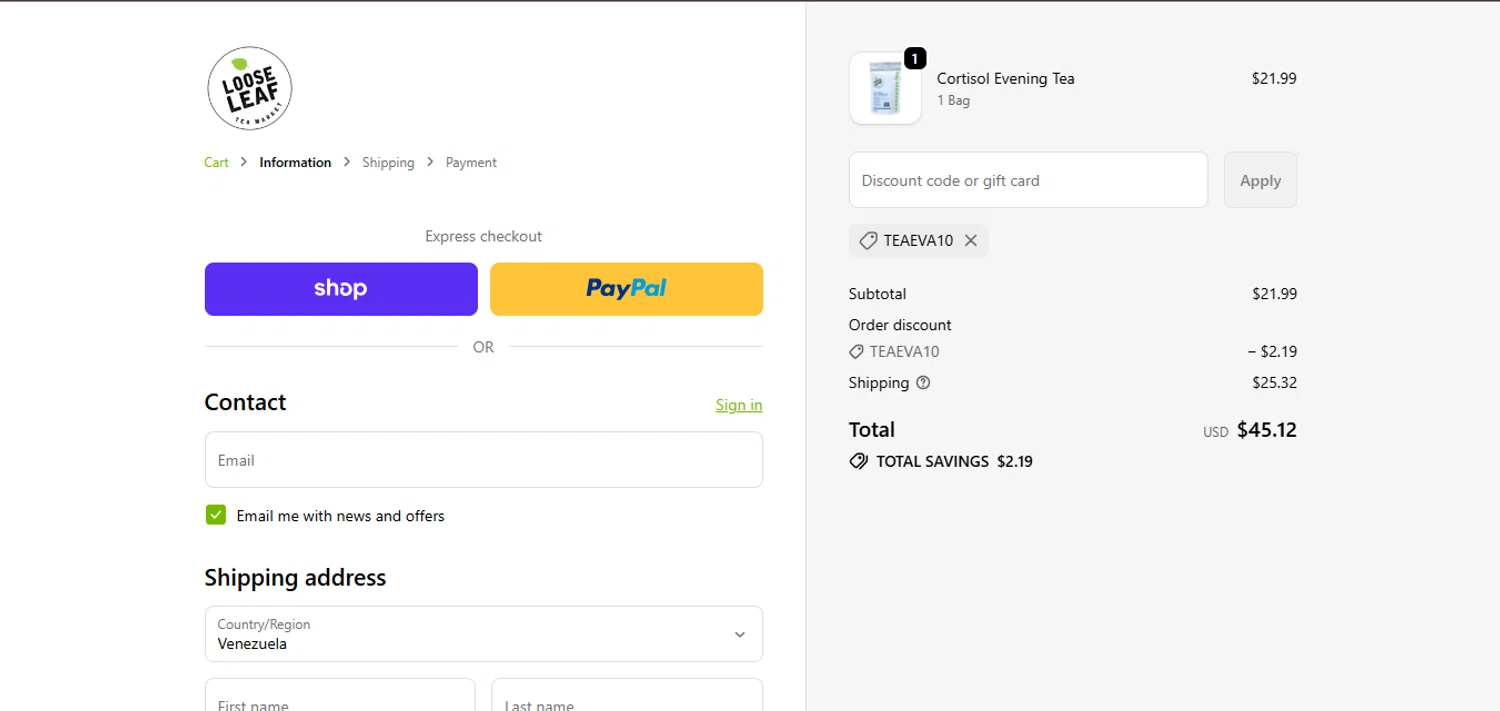Viewport: 1500px width, 711px height.
Task: Click the Total Savings tag icon
Action: coord(858,462)
